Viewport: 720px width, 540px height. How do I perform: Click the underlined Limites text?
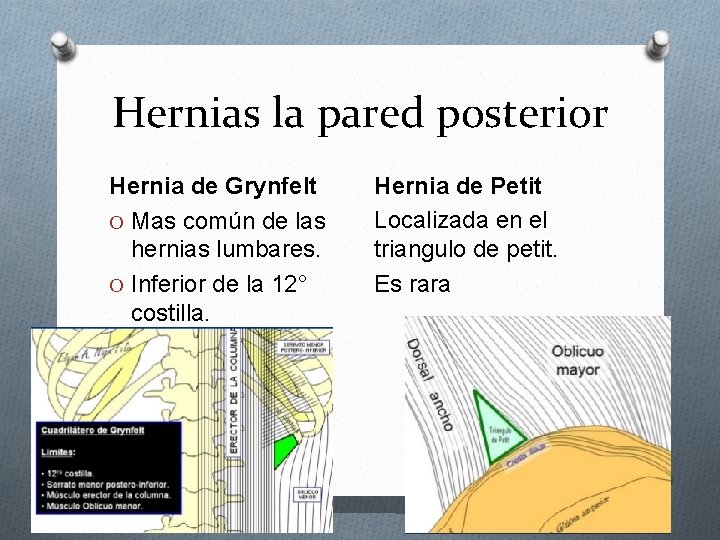[x=58, y=452]
